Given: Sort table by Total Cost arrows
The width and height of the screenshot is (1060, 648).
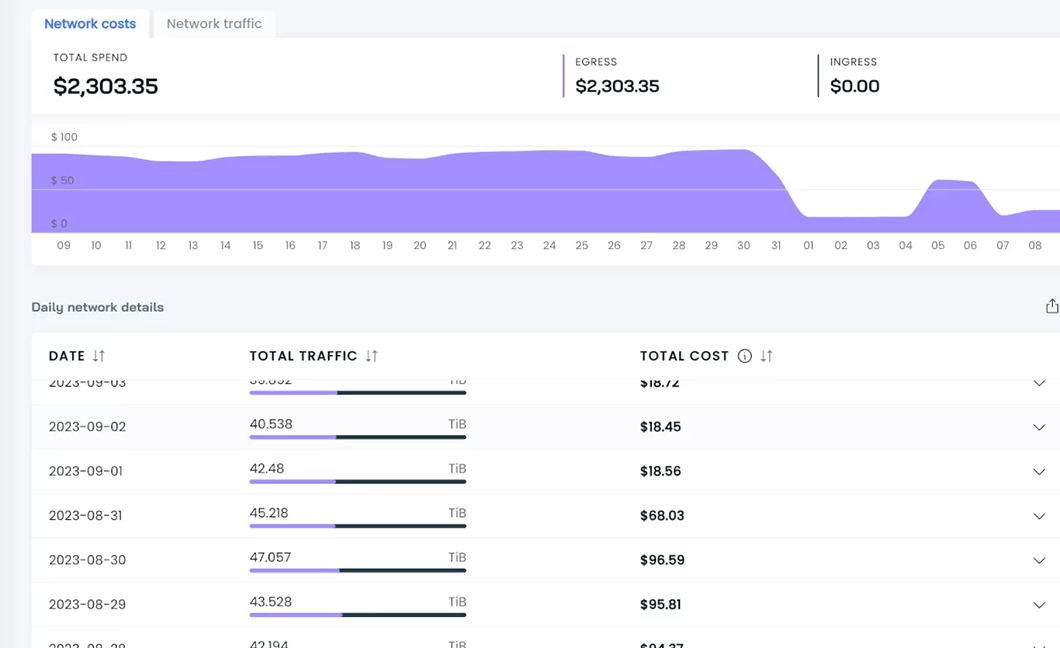Looking at the screenshot, I should point(766,356).
